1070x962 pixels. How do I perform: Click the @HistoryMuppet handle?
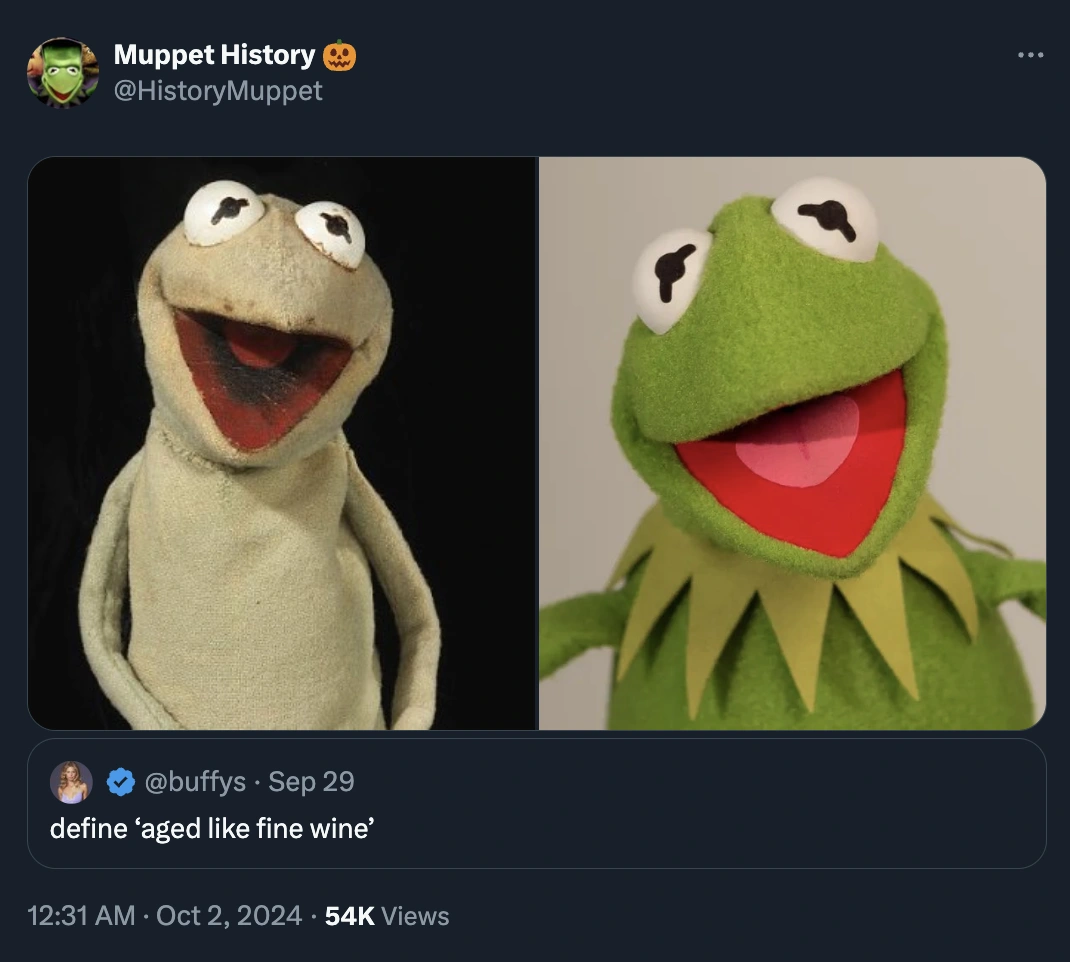coord(218,91)
